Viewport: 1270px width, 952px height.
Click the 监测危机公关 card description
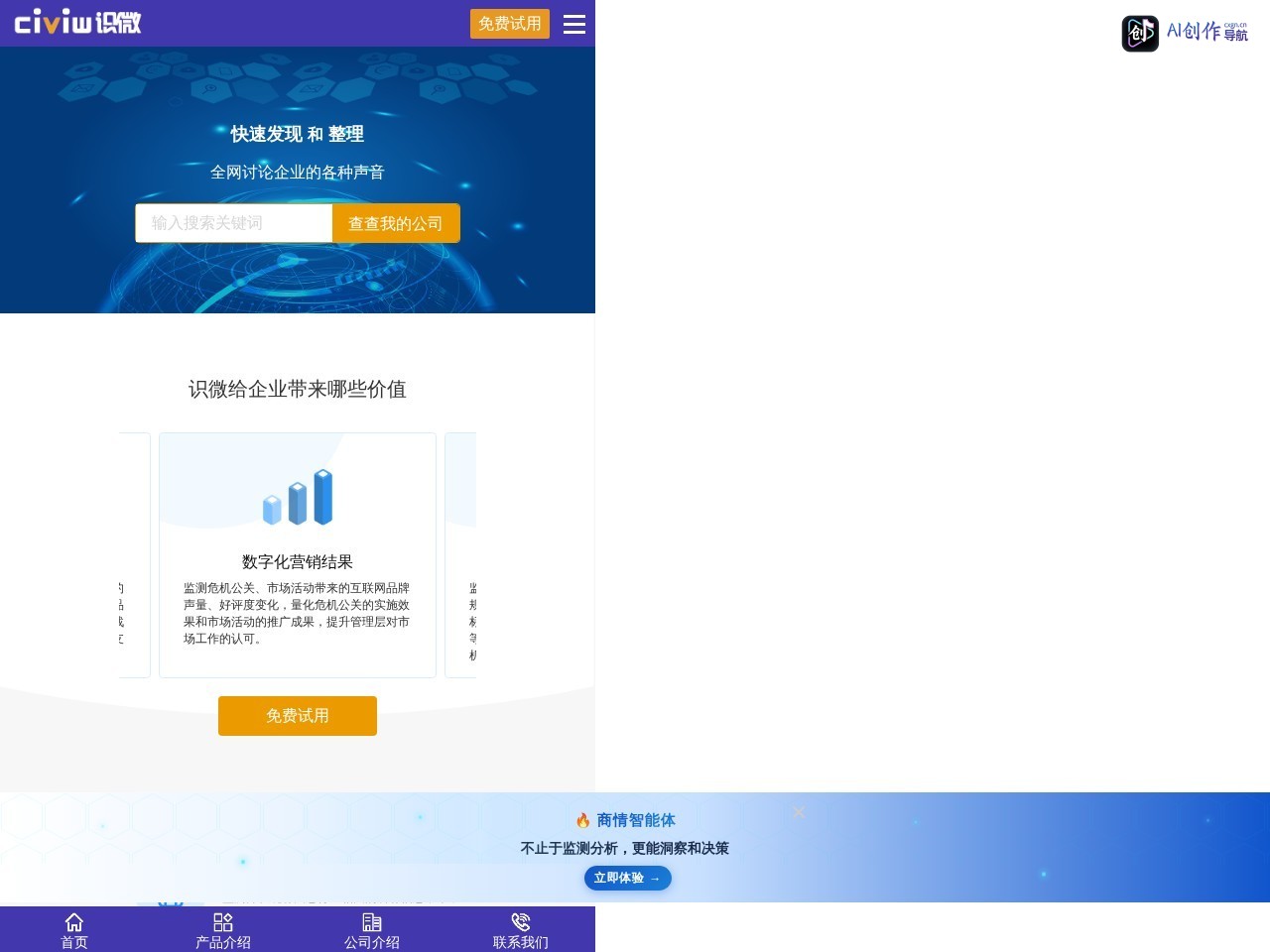297,613
